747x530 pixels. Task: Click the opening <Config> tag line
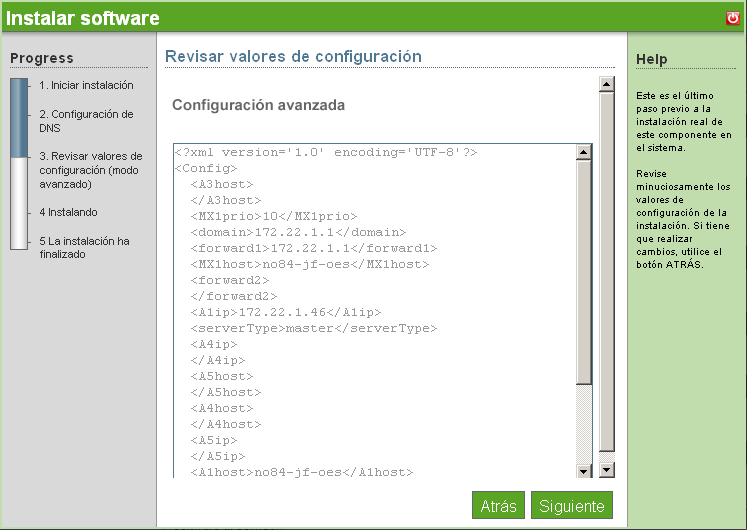[x=206, y=169]
